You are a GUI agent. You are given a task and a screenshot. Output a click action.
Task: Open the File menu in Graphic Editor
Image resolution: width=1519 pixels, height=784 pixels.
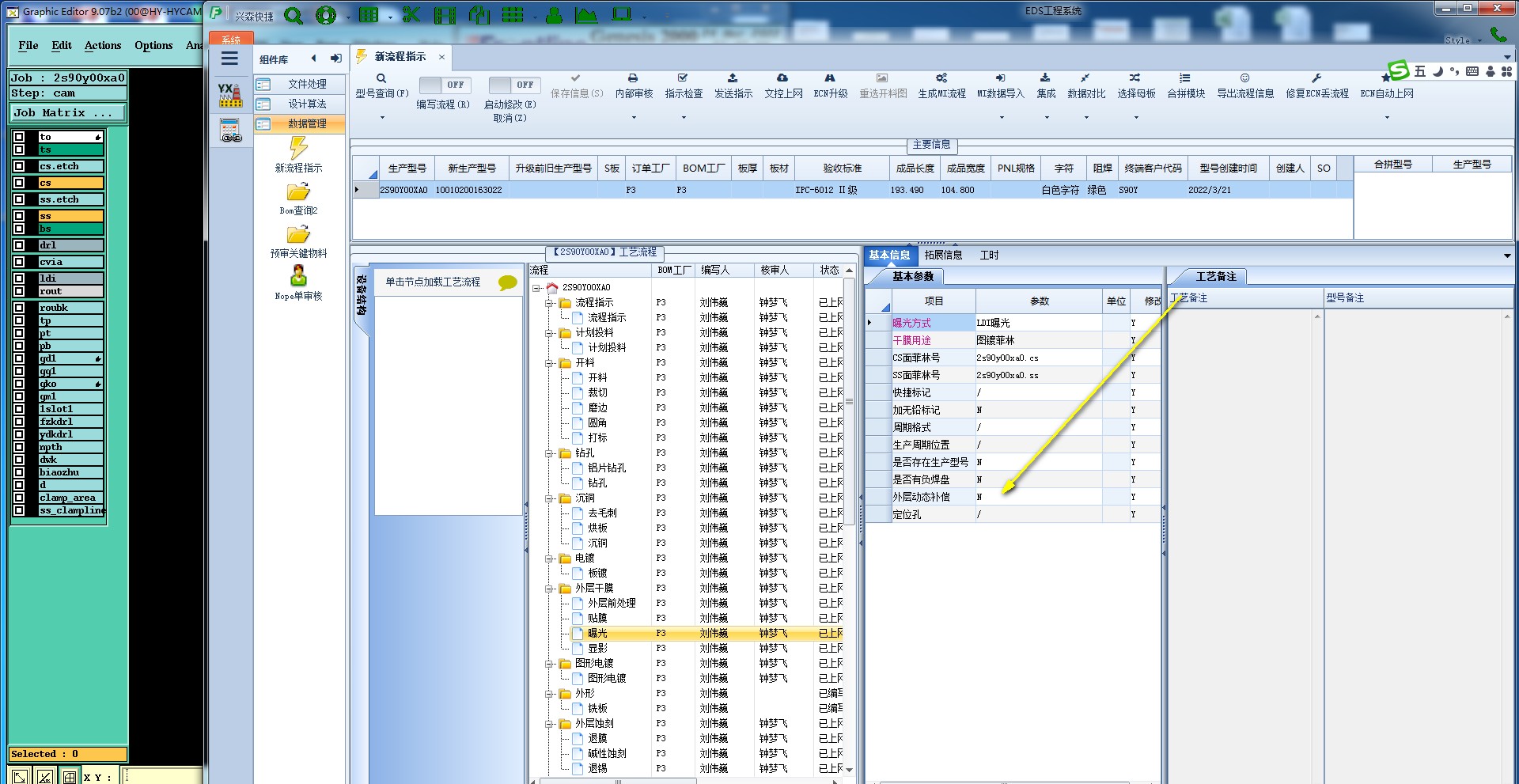[x=28, y=45]
